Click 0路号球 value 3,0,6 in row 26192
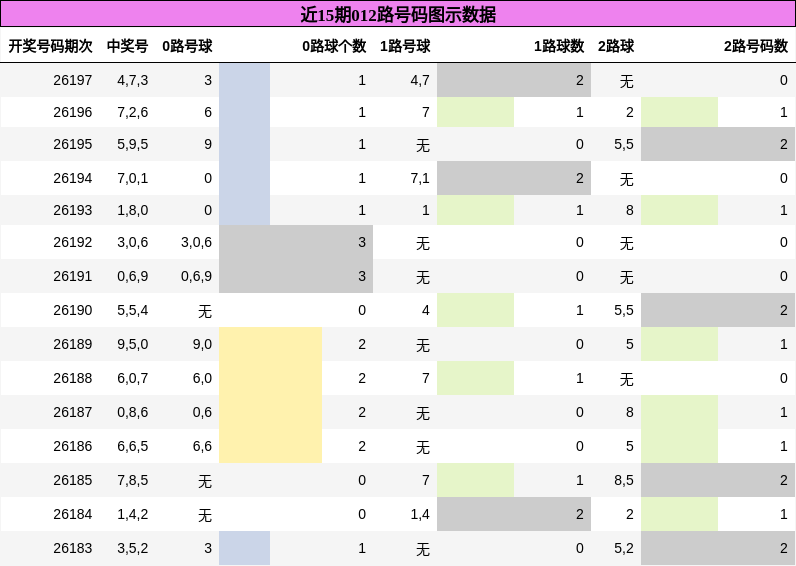Screen dimensions: 796x566 tap(196, 242)
